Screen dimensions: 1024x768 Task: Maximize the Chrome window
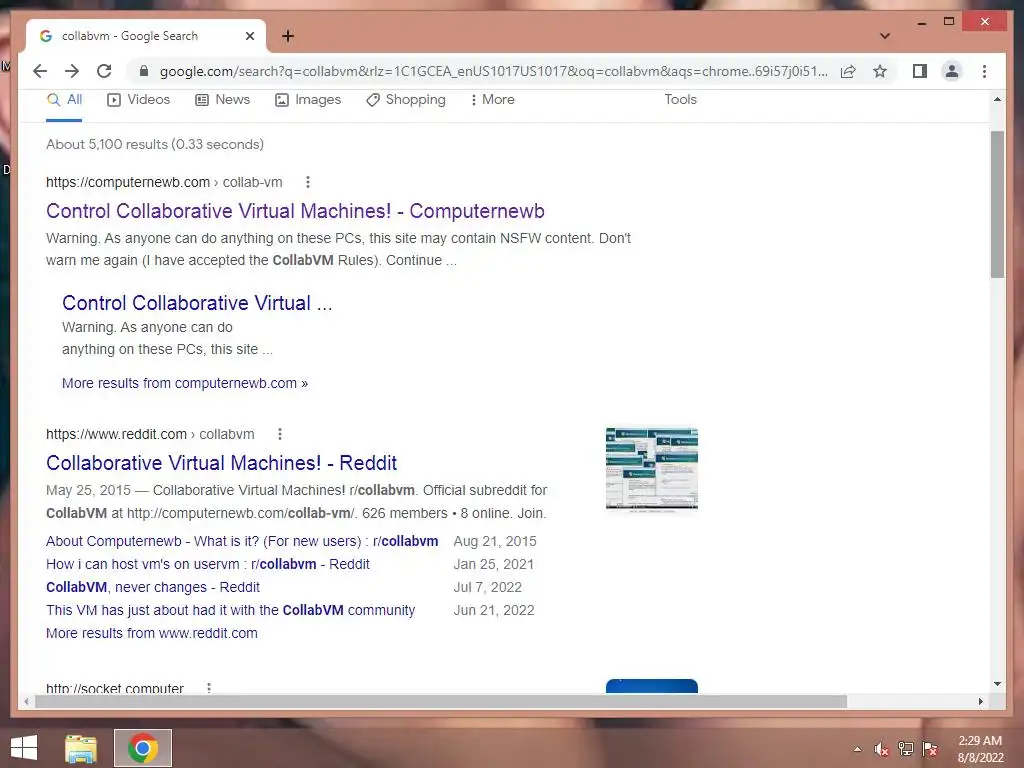tap(949, 22)
